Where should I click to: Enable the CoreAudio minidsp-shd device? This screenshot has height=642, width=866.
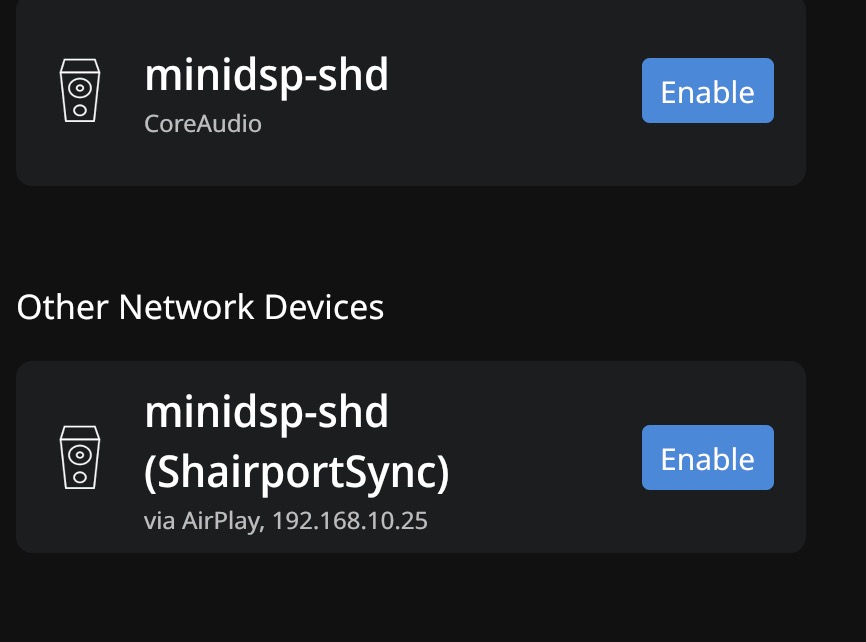tap(707, 91)
